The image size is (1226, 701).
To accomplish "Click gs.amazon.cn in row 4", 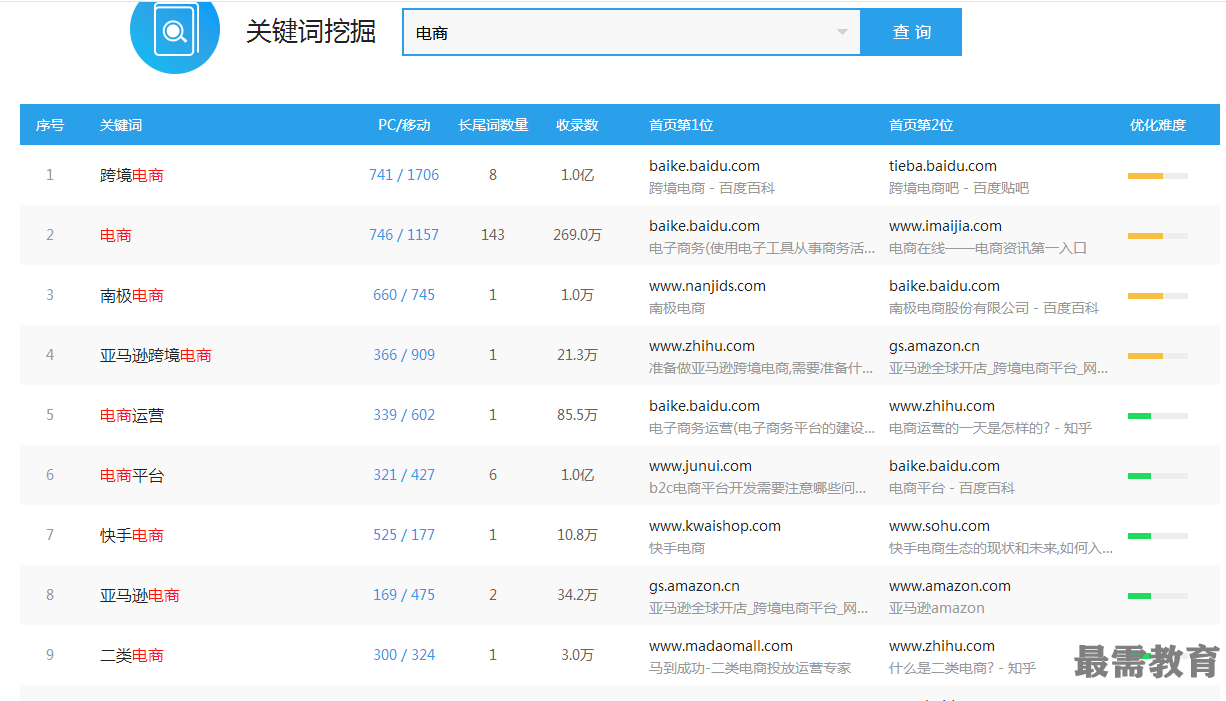I will coord(934,346).
